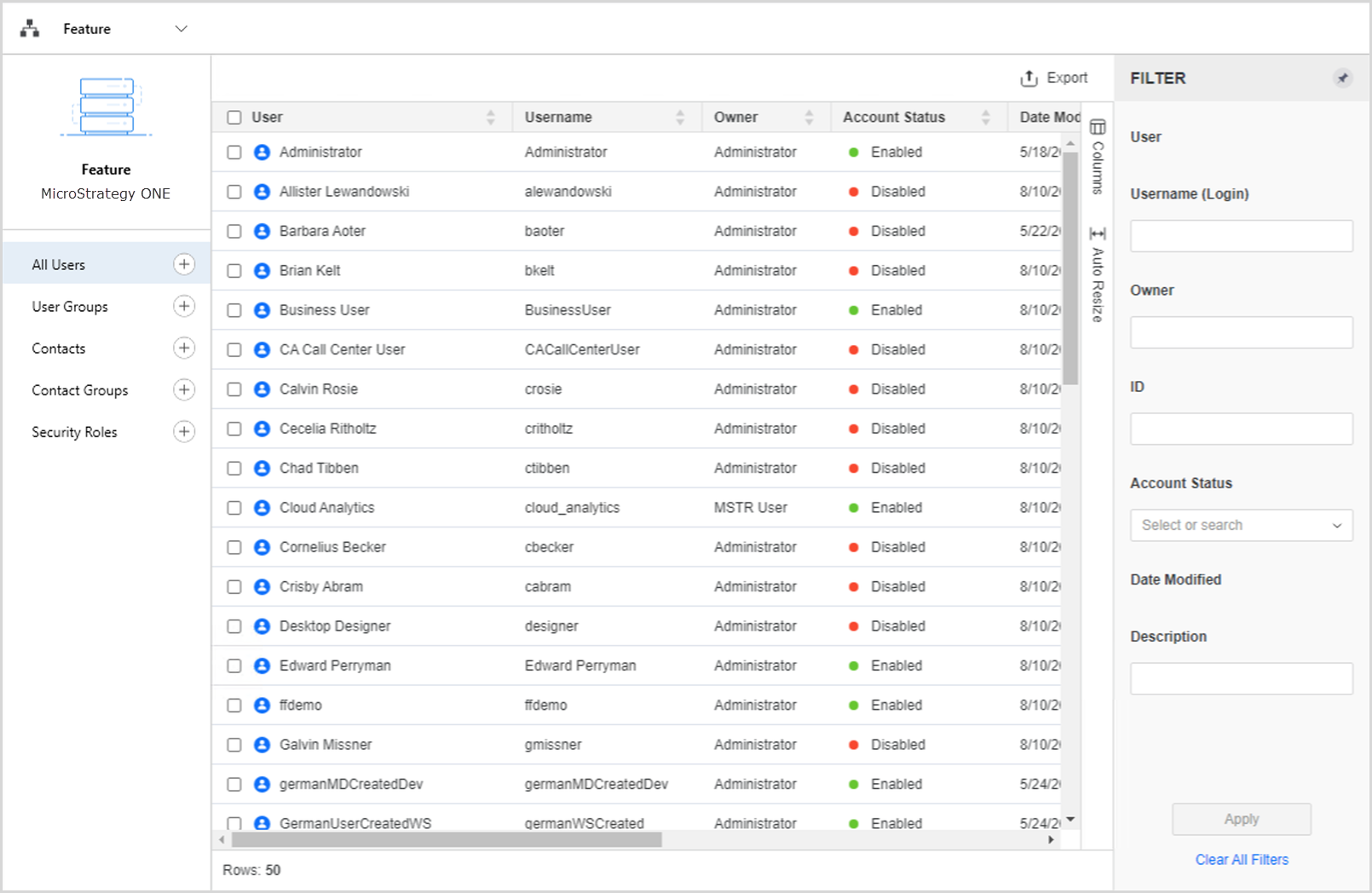Open the User Groups section

pyautogui.click(x=70, y=307)
